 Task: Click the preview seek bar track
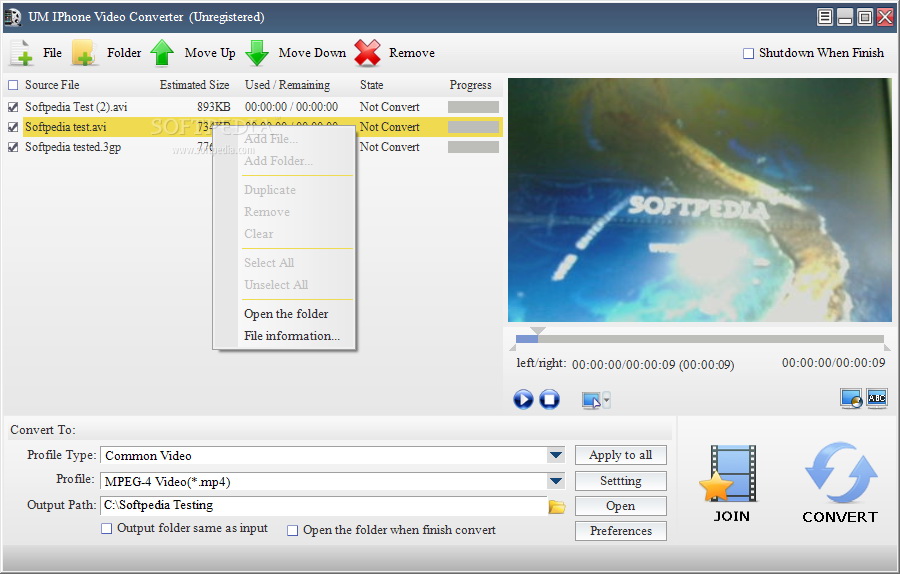[700, 339]
